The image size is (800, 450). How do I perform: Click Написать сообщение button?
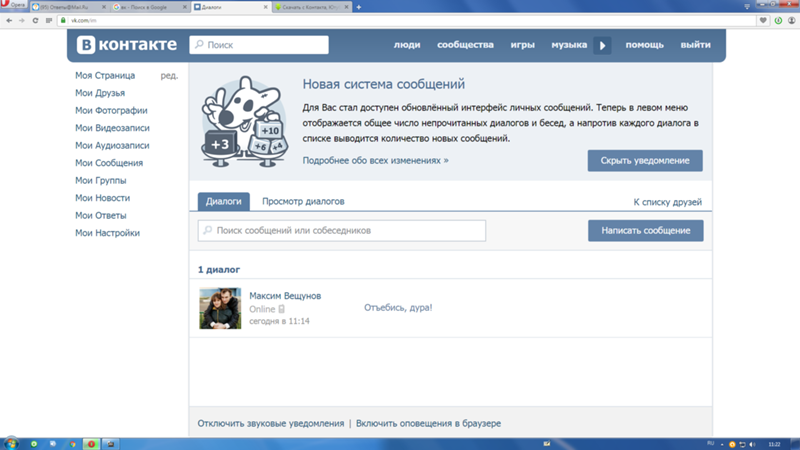(x=645, y=231)
